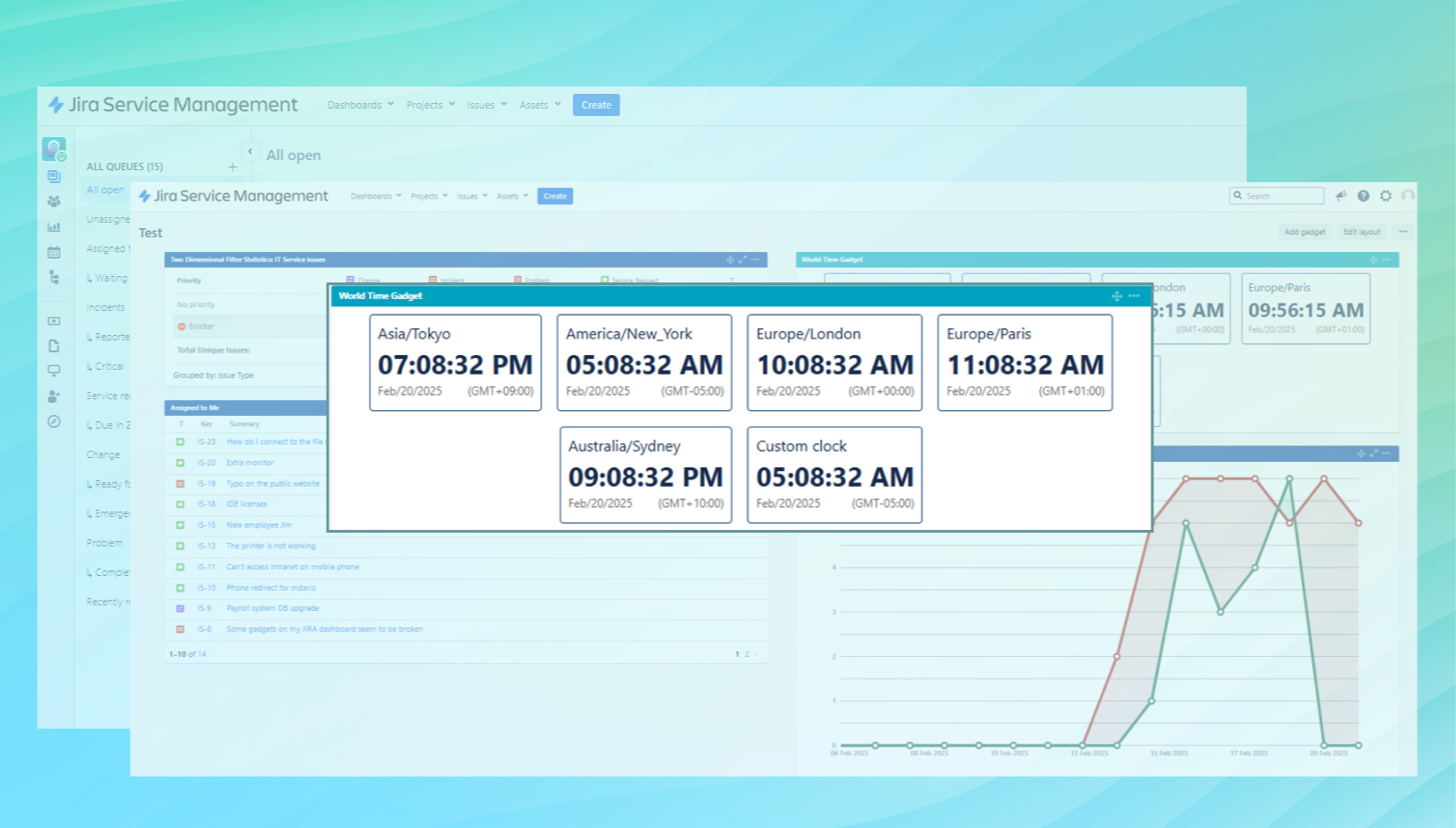Open the Projects dropdown in back window

tap(430, 105)
